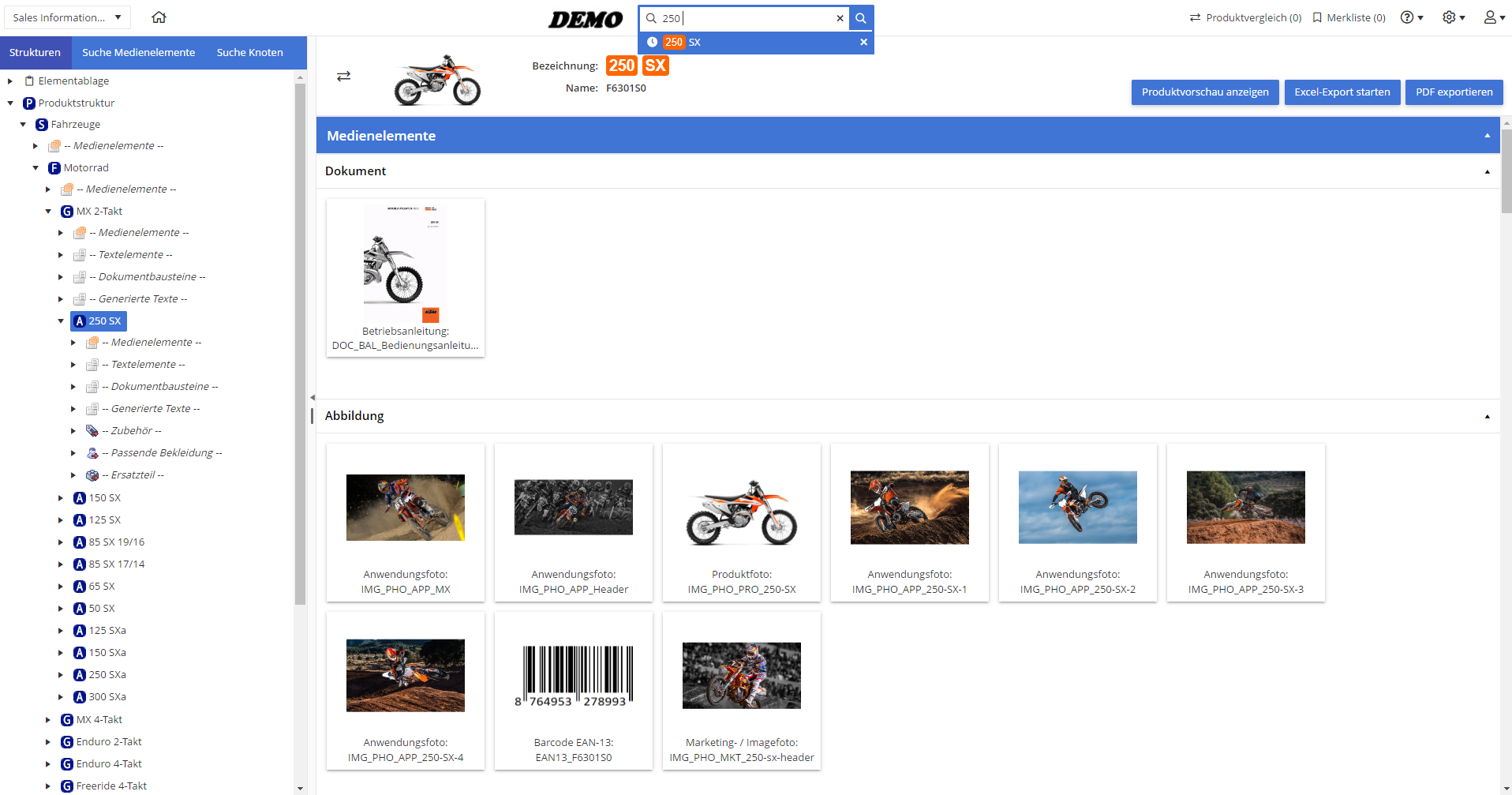Open the IMG_PHO_PRO_250-SX product photo

(742, 523)
